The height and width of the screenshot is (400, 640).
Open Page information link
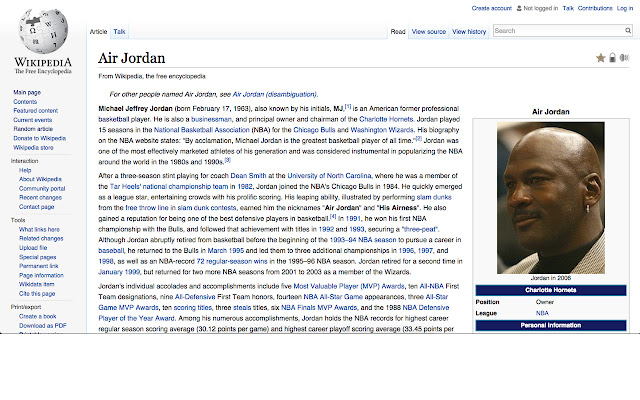pyautogui.click(x=41, y=276)
